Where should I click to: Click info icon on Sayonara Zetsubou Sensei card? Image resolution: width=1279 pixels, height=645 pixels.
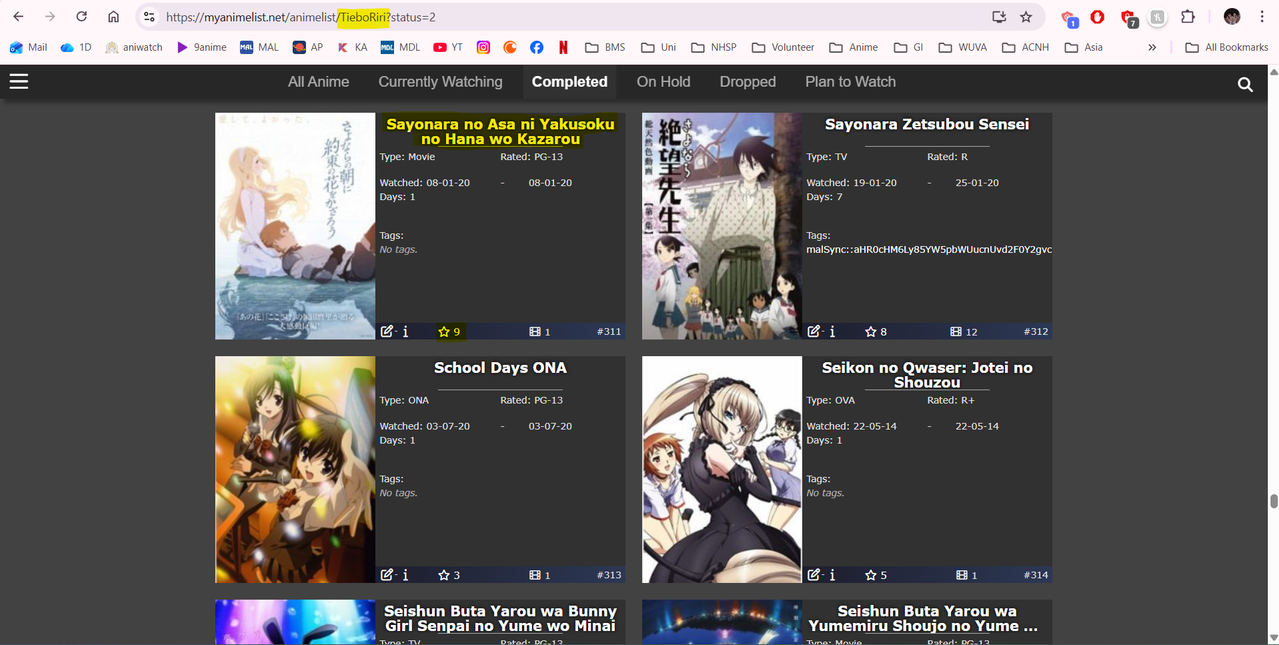[832, 331]
